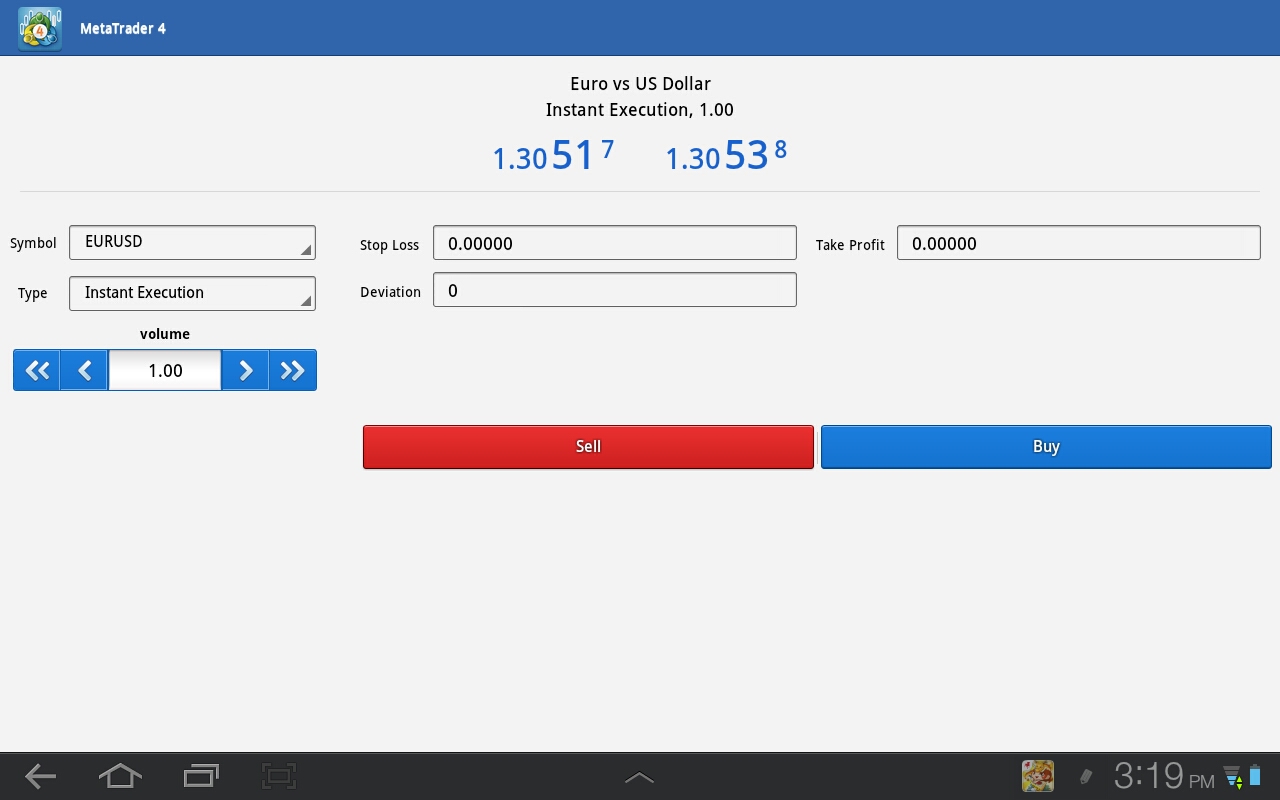Click the Buy button
Screen dimensions: 1280x800
pos(1046,447)
